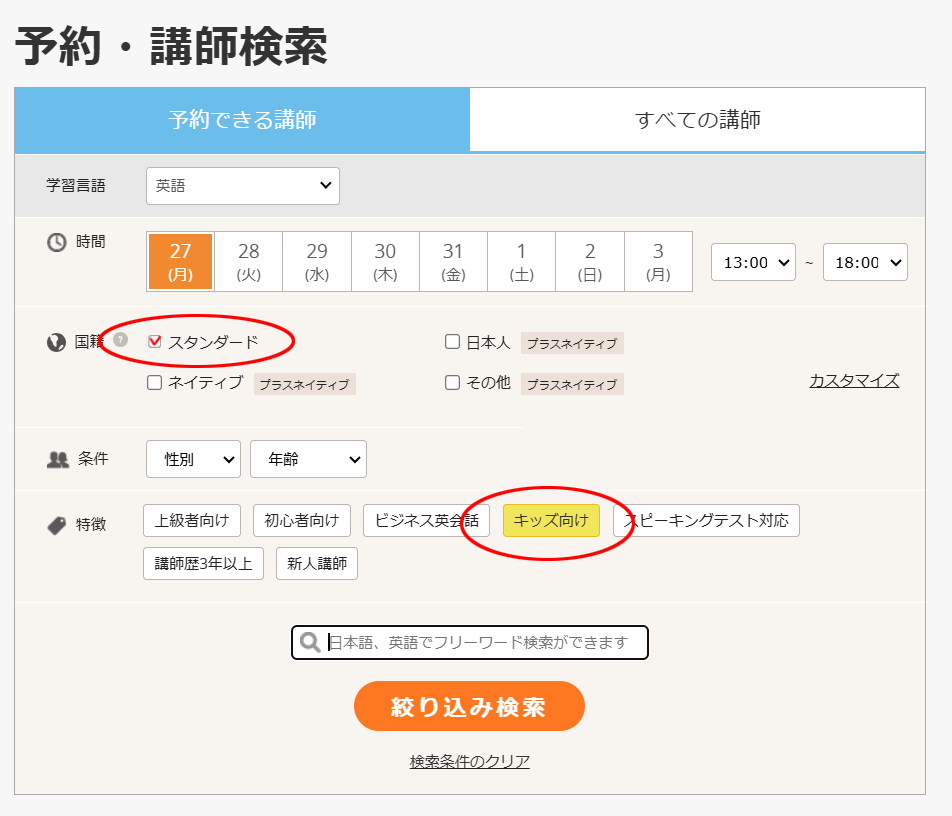Open the 学習言語 language dropdown

coord(243,186)
